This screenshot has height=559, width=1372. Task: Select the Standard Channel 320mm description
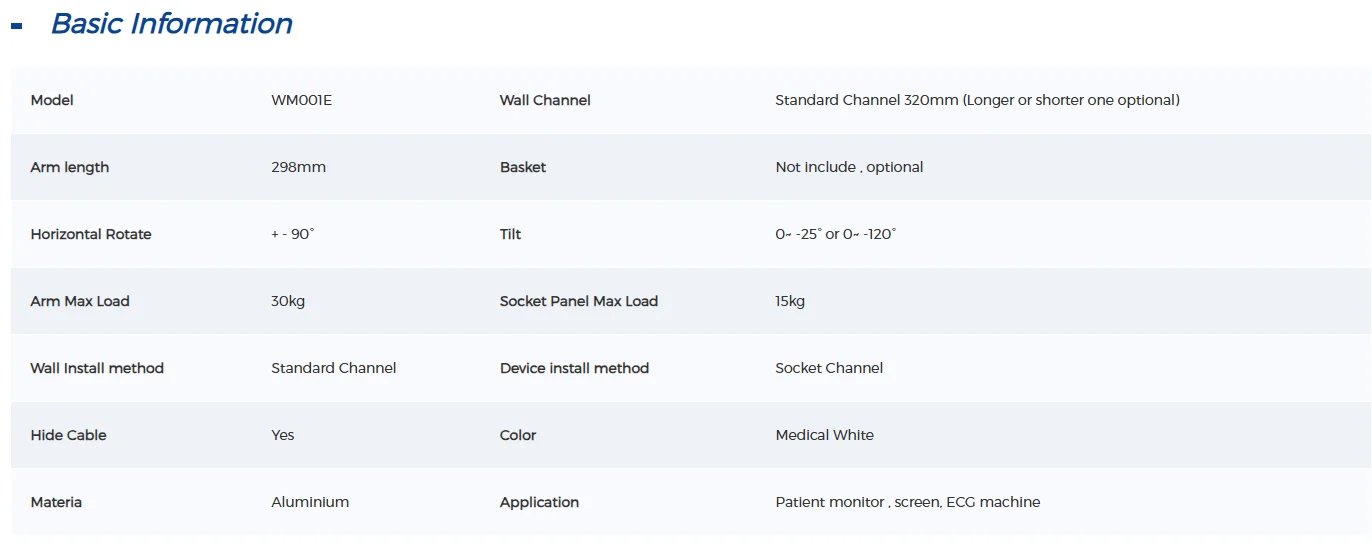click(977, 100)
